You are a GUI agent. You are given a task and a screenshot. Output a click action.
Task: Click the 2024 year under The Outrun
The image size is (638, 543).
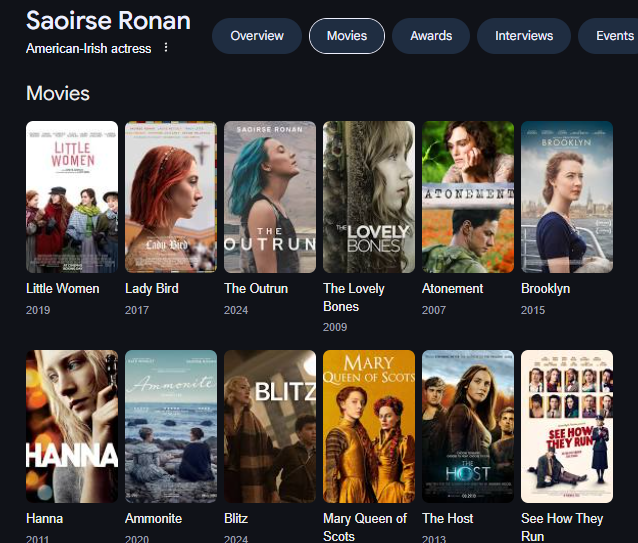tap(236, 310)
